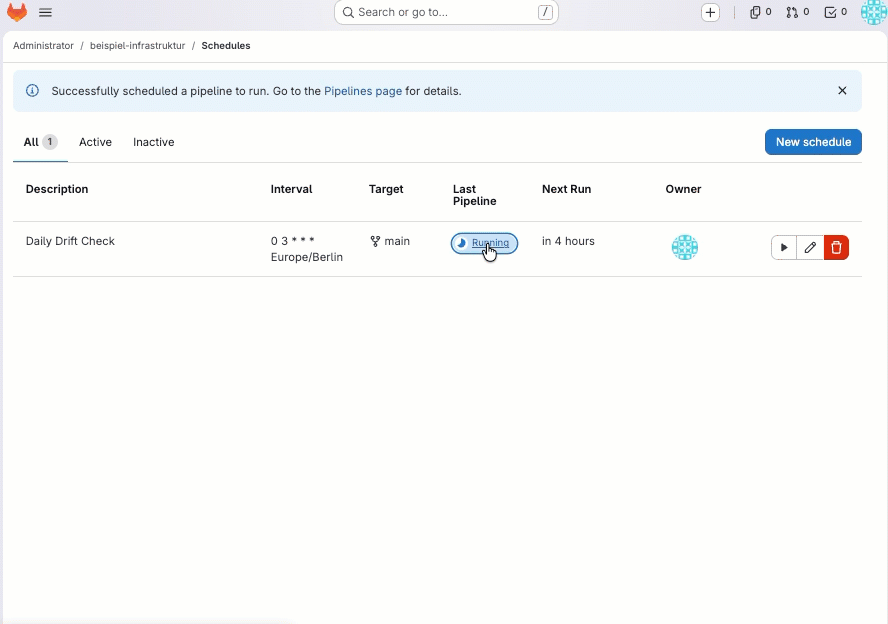Switch to the Inactive tab
888x624 pixels.
click(153, 142)
